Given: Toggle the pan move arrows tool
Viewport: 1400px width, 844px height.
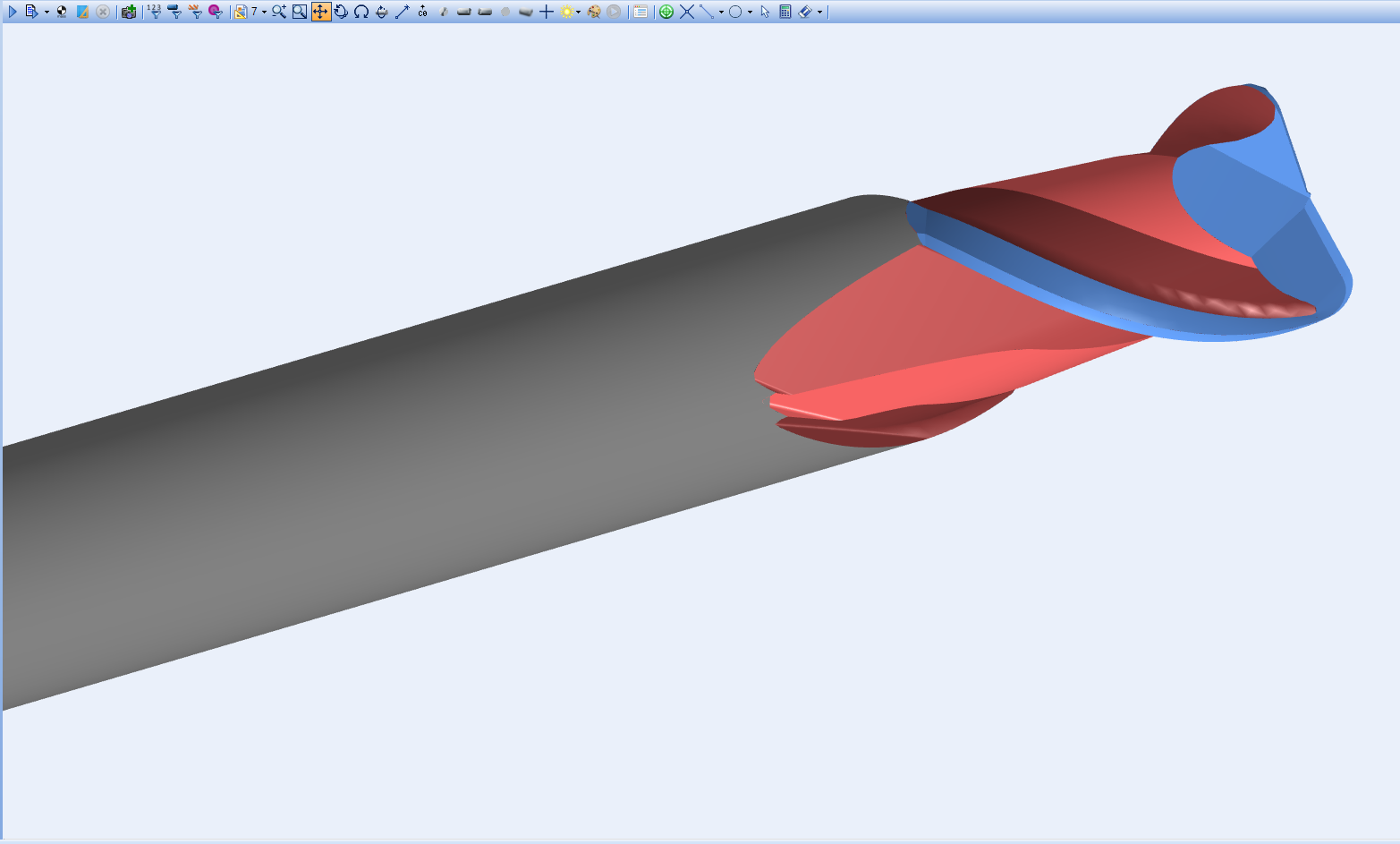Looking at the screenshot, I should tap(320, 12).
